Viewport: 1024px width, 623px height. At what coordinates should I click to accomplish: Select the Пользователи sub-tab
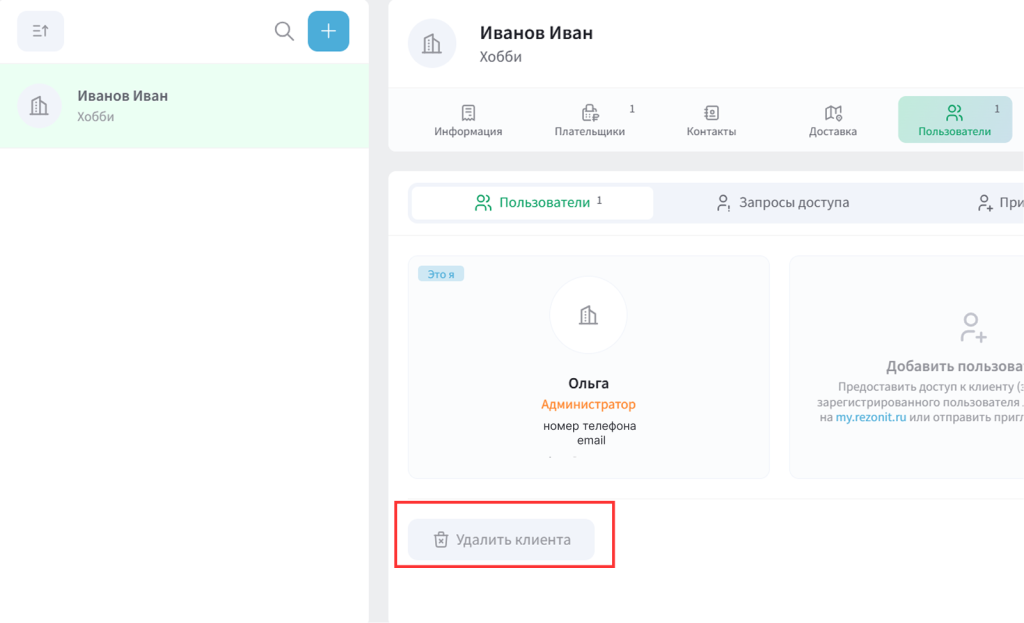[532, 203]
